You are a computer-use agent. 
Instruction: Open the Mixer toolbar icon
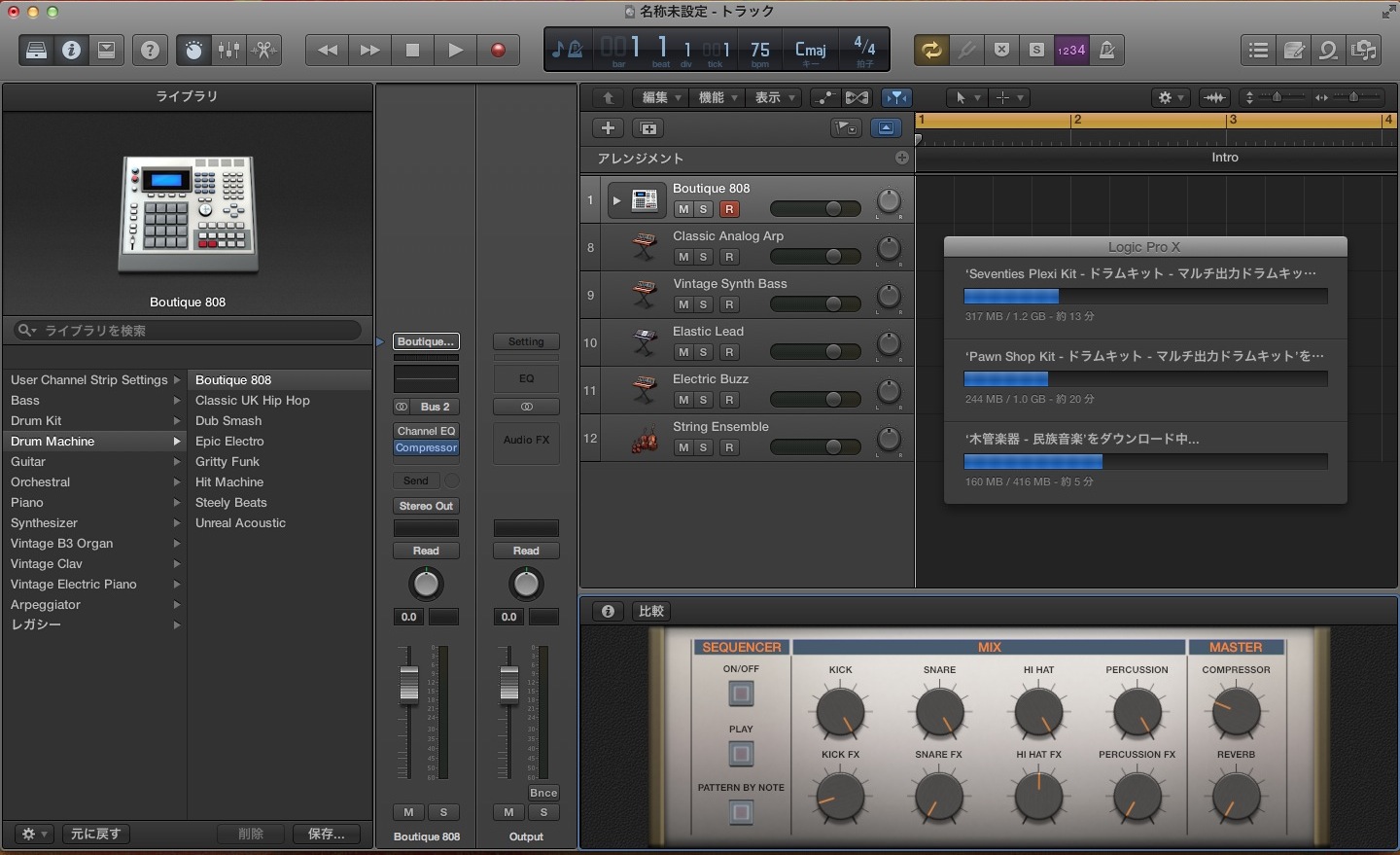point(228,51)
